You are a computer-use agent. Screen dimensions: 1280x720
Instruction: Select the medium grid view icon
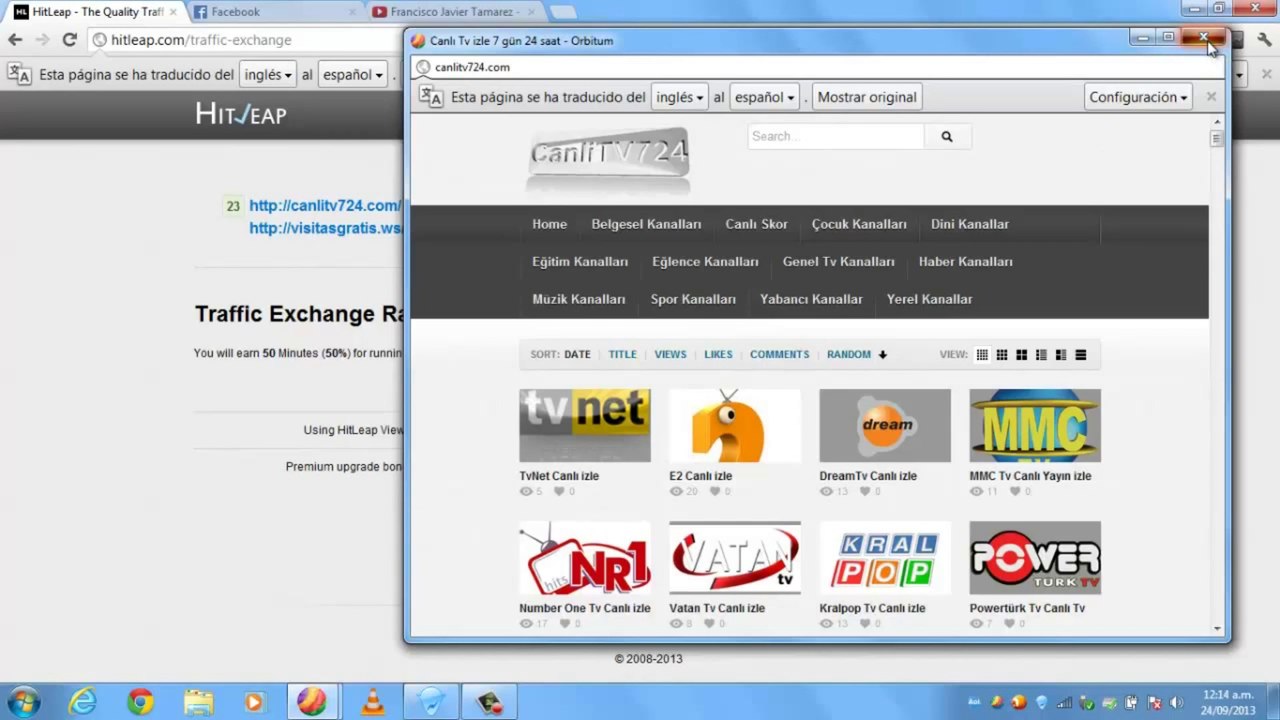coord(1002,355)
